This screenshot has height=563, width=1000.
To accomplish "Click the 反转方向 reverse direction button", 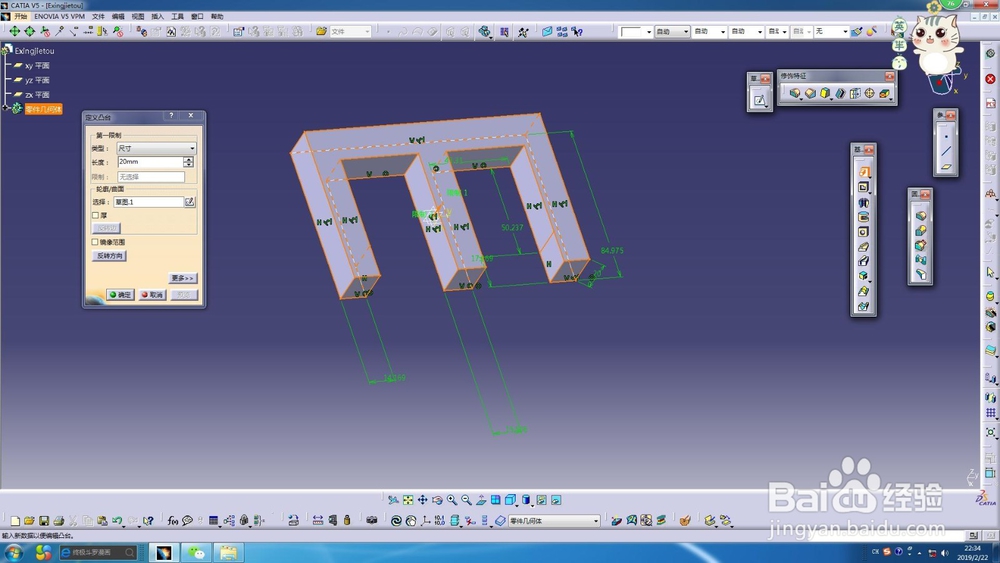I will coord(109,256).
